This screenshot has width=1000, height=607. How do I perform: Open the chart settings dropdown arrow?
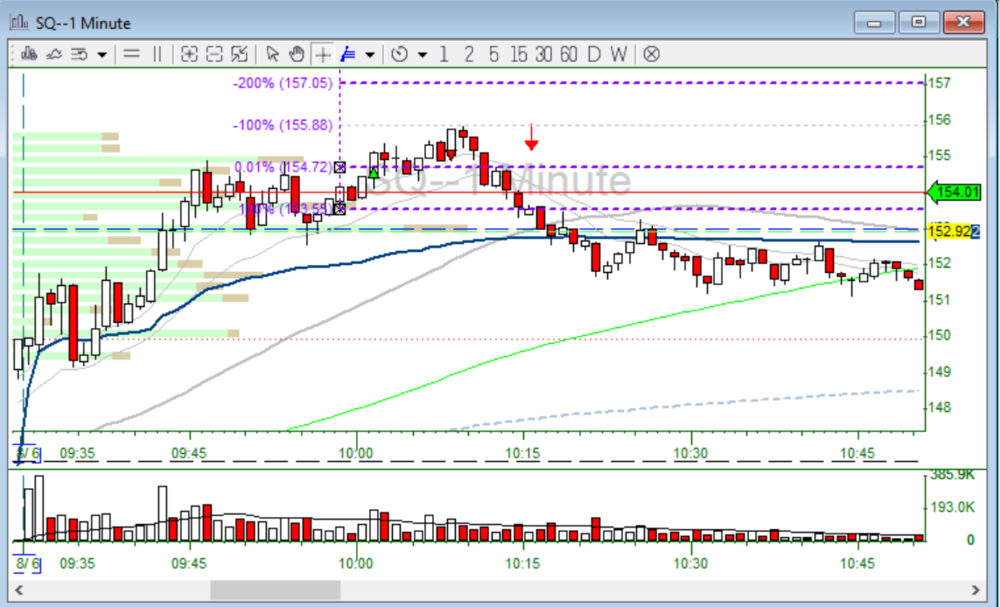(102, 54)
